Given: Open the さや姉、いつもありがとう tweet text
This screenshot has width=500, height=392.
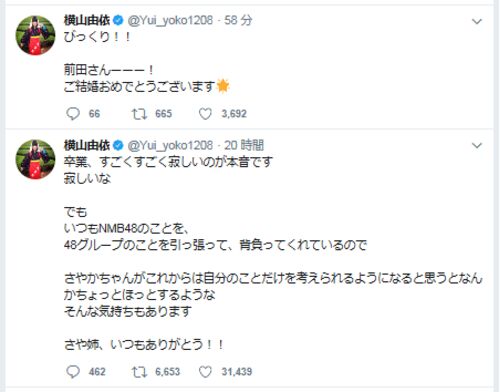Looking at the screenshot, I should pos(144,344).
